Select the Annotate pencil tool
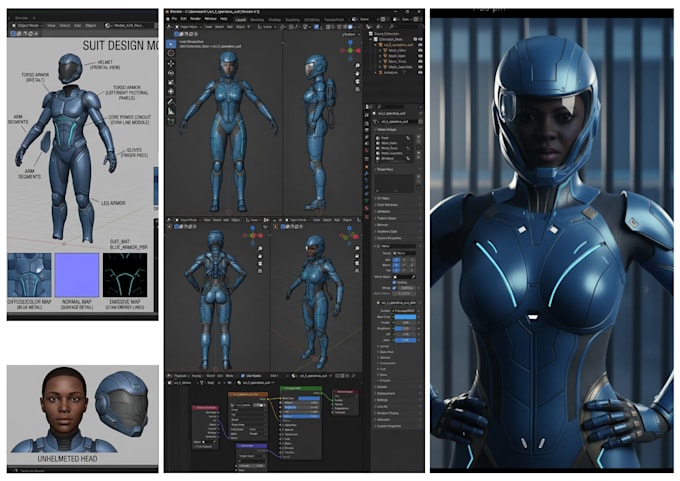680x481 pixels. coord(171,102)
